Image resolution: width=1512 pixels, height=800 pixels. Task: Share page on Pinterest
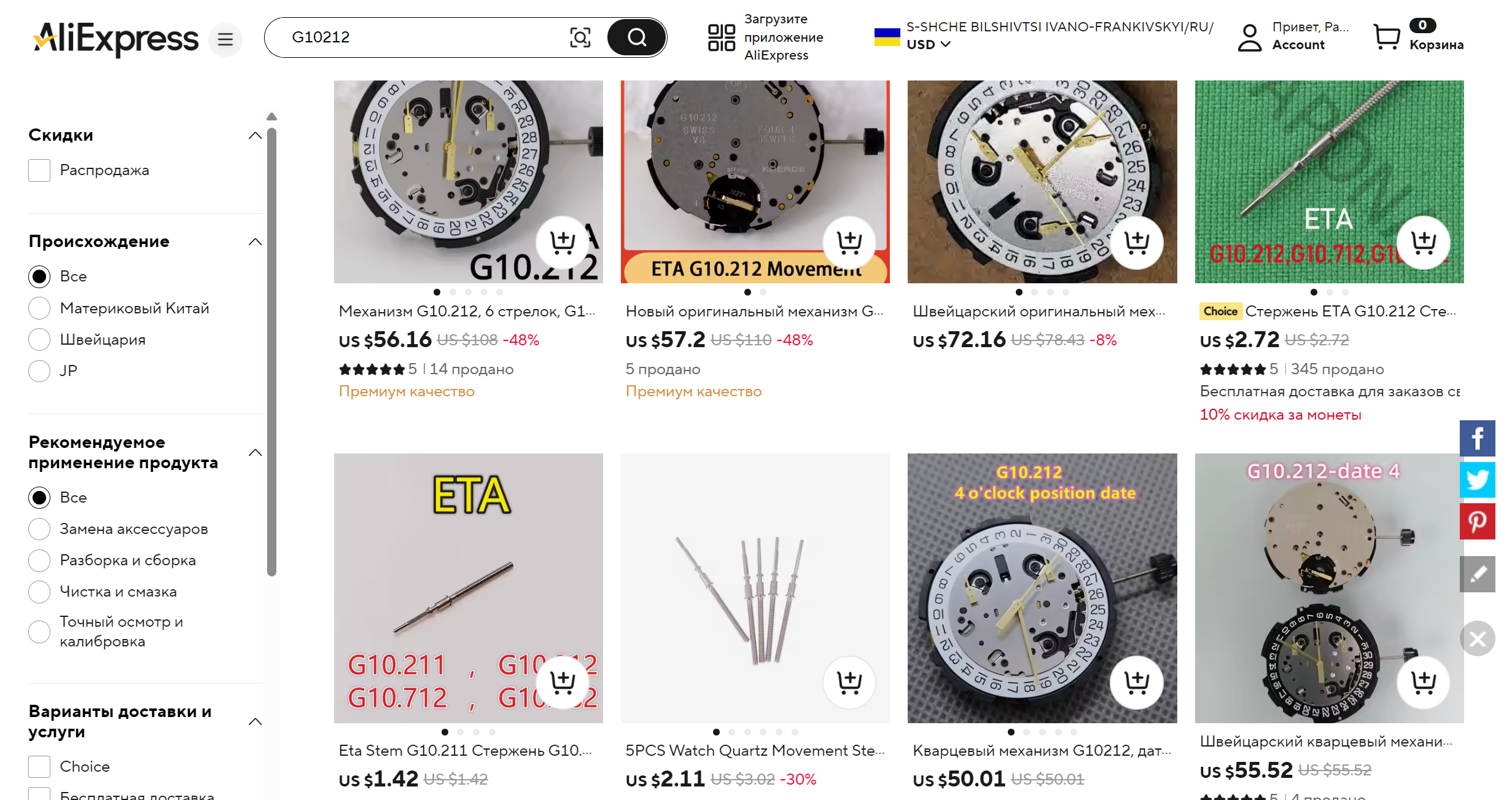pyautogui.click(x=1478, y=521)
